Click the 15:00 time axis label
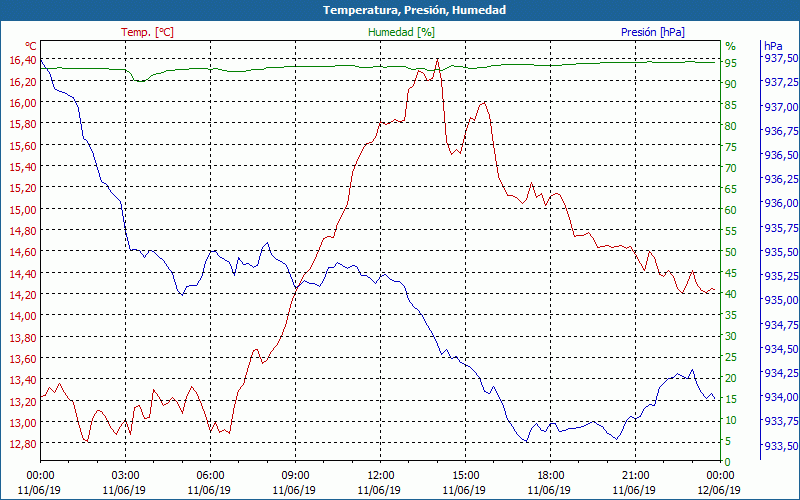 [x=465, y=476]
